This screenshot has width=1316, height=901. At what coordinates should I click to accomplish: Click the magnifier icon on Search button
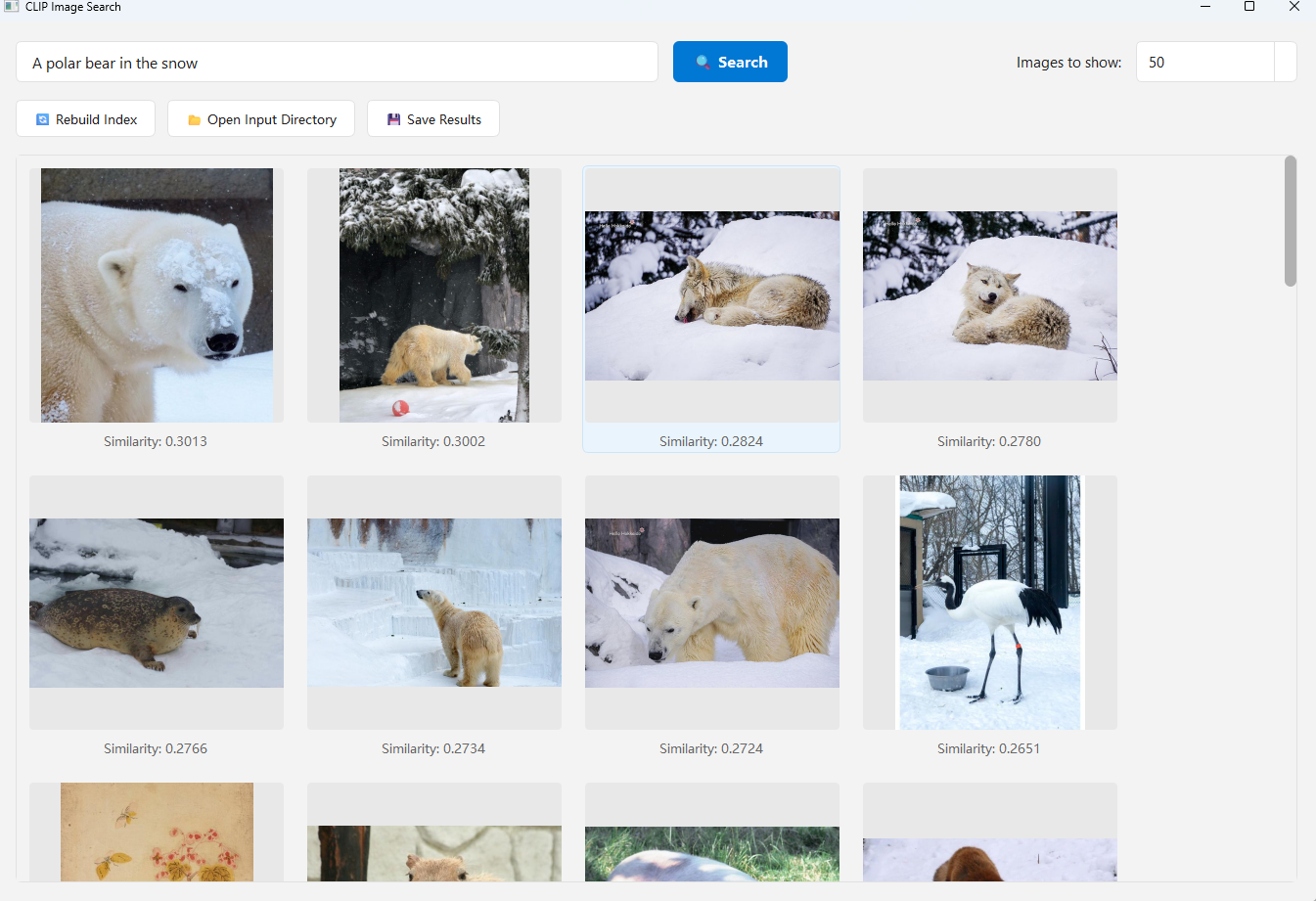click(x=703, y=63)
